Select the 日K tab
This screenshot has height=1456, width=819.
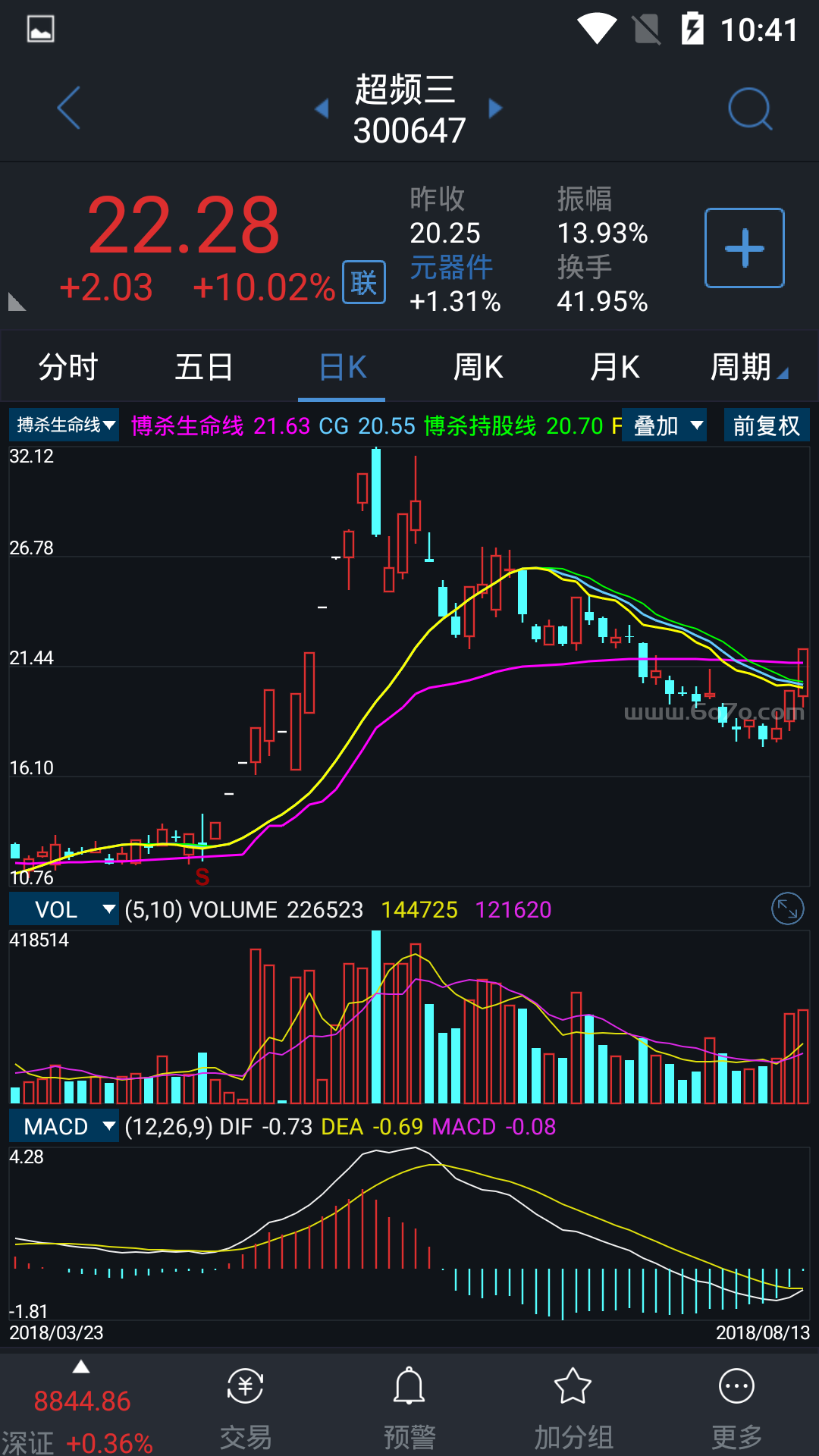(342, 367)
